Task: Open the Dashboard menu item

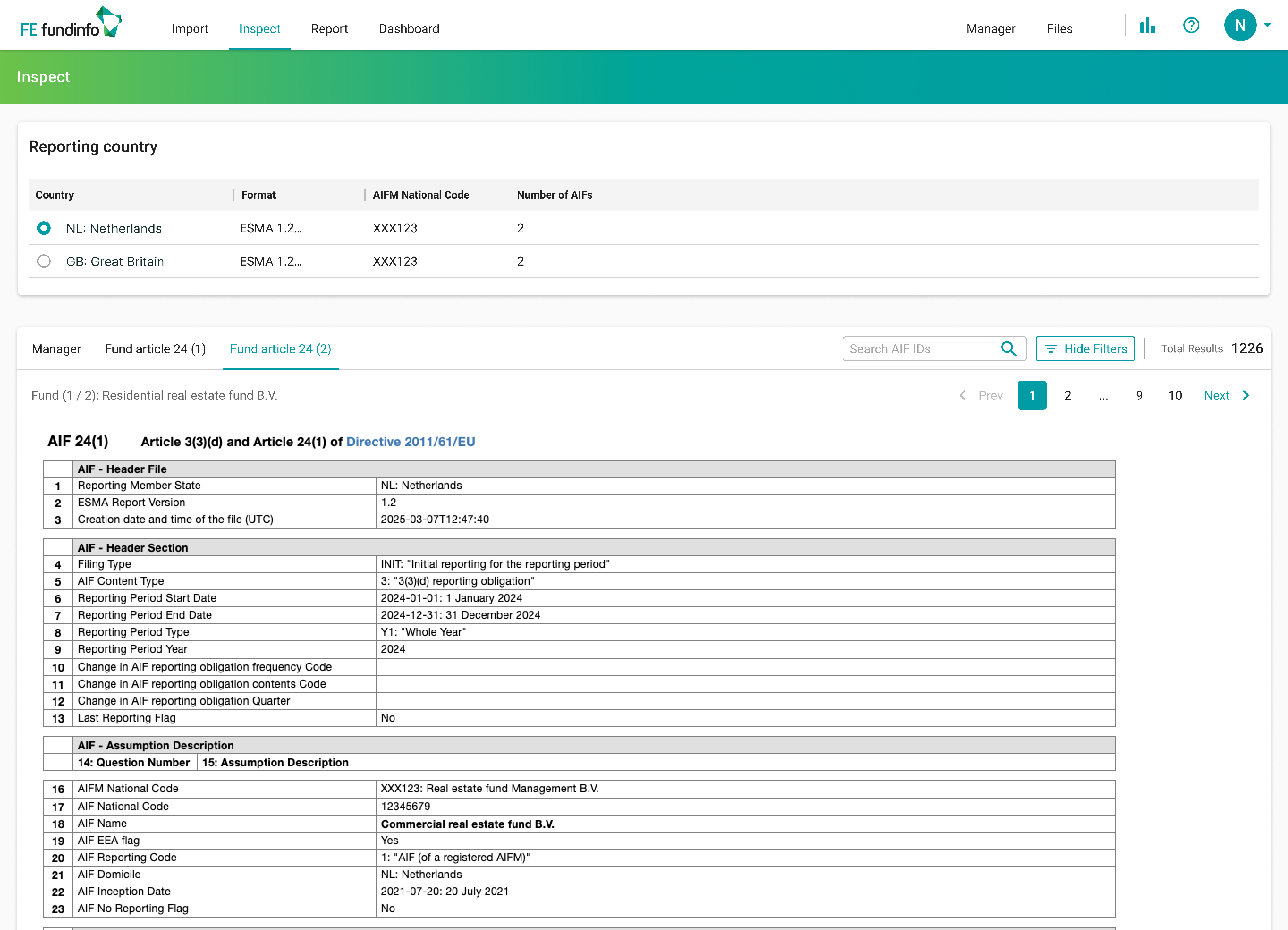Action: [x=409, y=29]
